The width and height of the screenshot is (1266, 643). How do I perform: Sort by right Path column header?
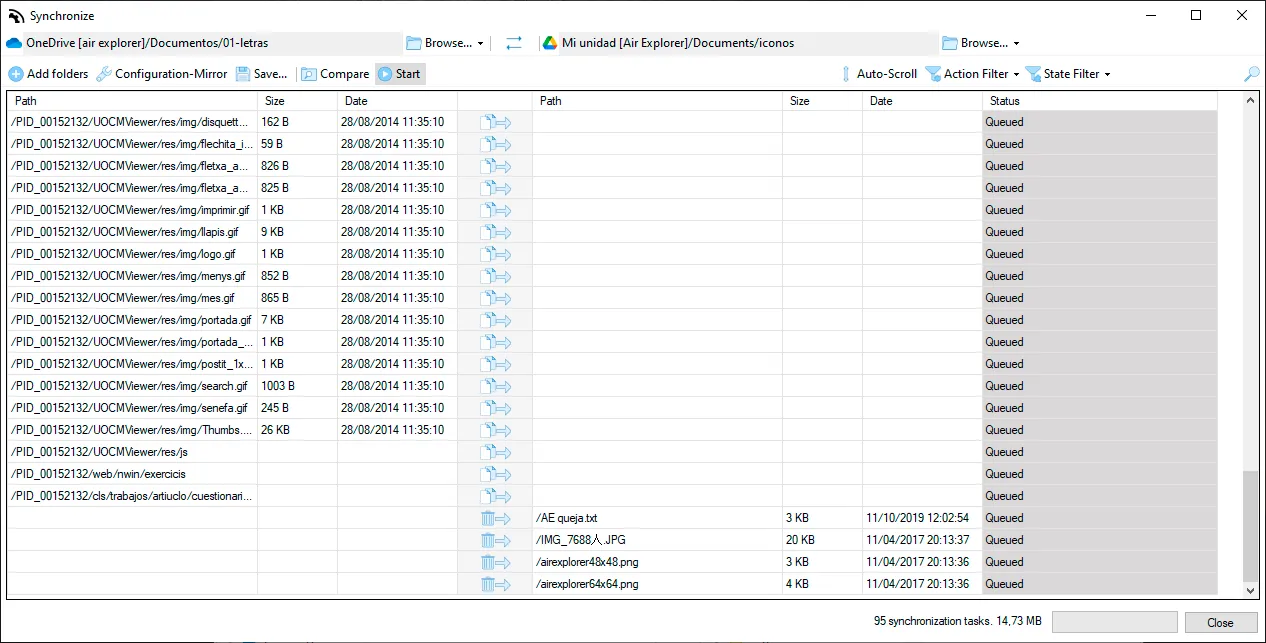(658, 101)
